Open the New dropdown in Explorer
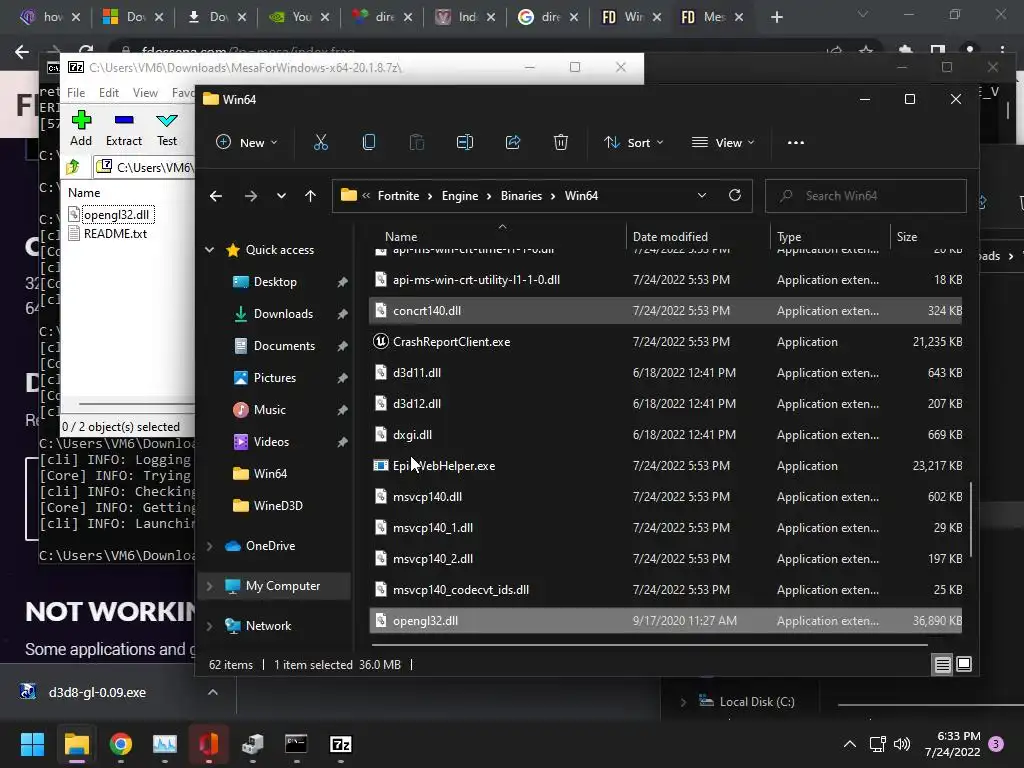Image resolution: width=1024 pixels, height=768 pixels. coord(248,142)
